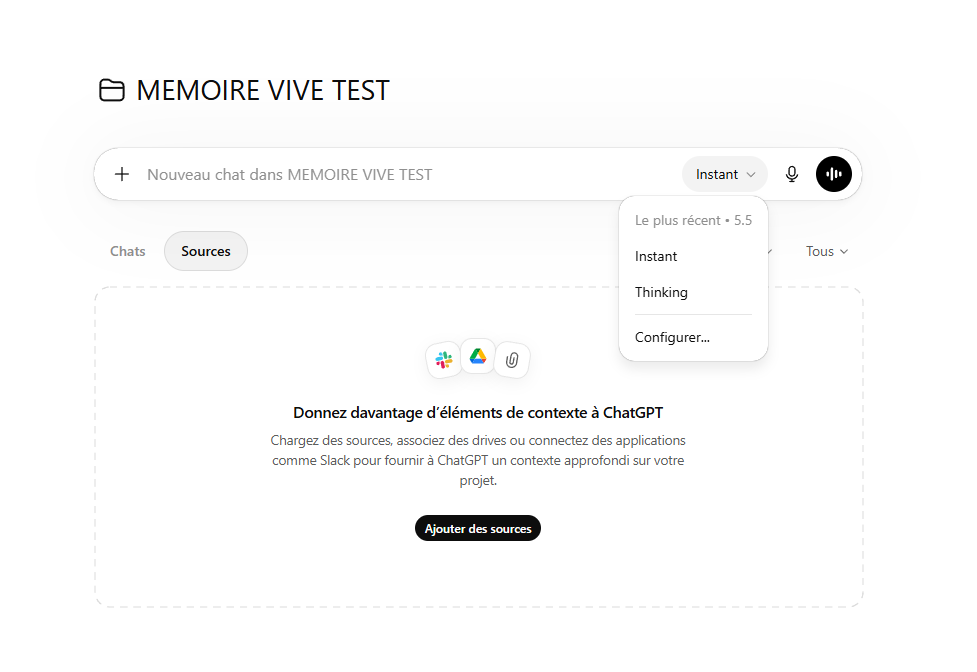Click the Le plus récent • 5.5 label
The image size is (977, 672).
pos(693,220)
